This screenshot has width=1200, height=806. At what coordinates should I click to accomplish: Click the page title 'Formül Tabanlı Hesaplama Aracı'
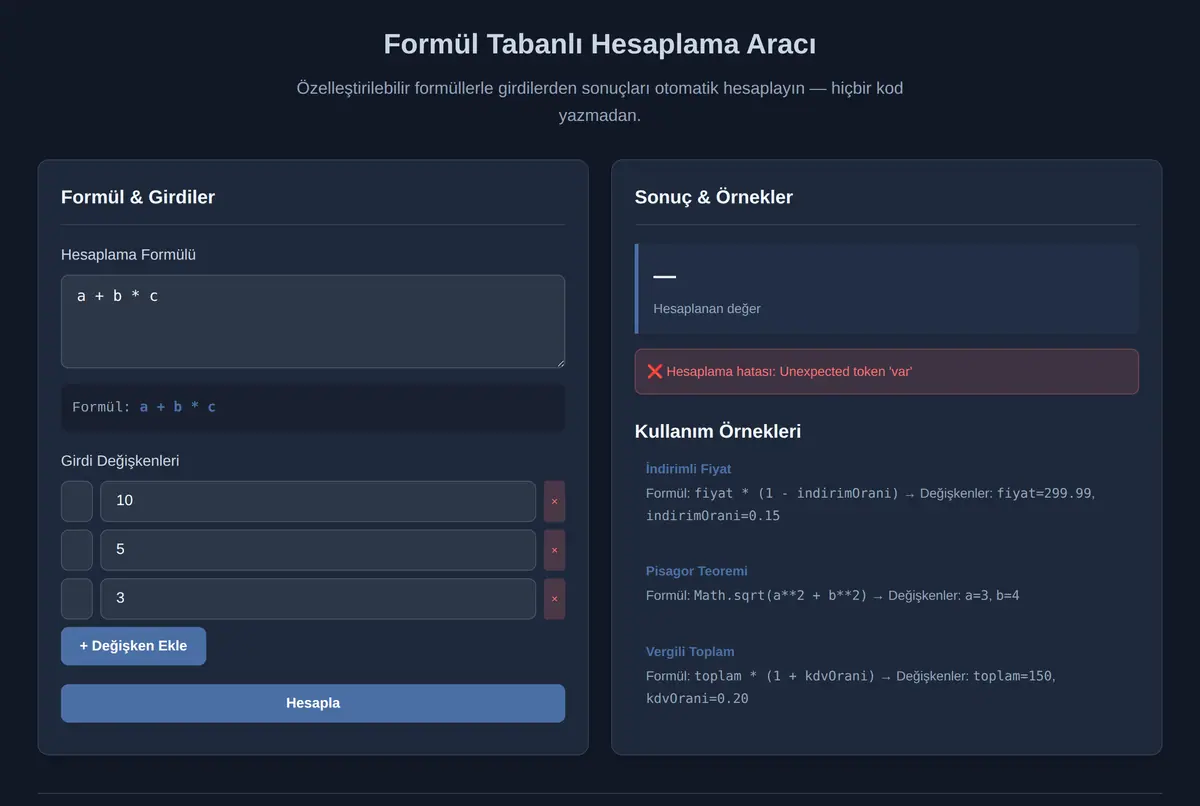click(600, 45)
